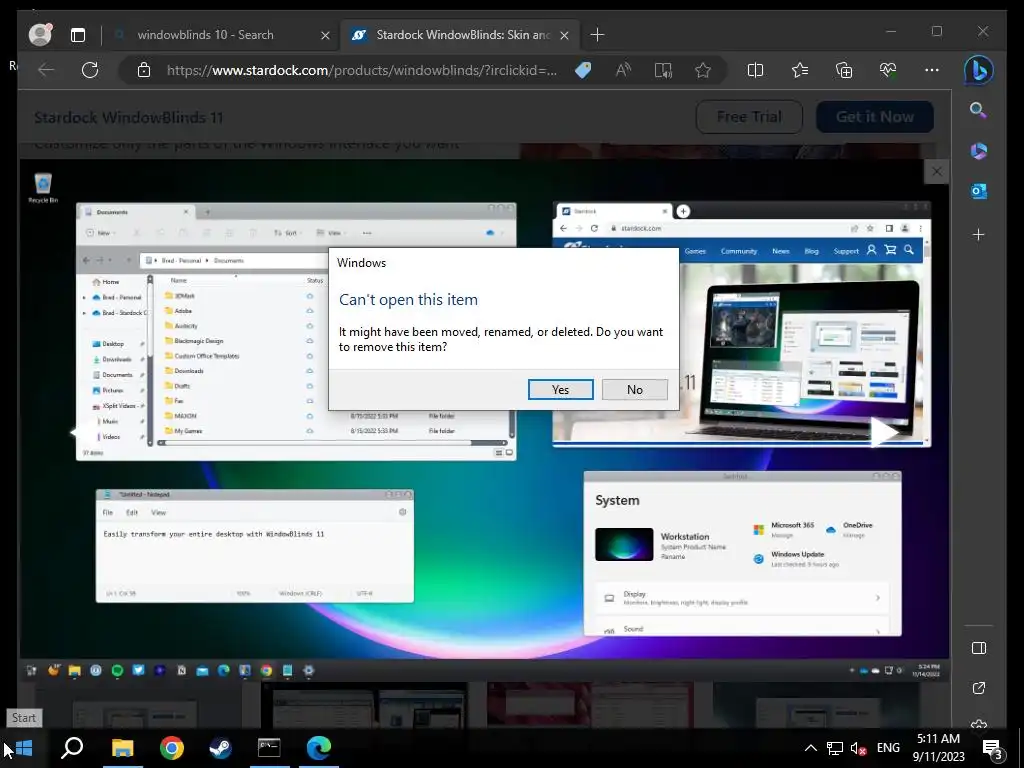View site information lock icon
The width and height of the screenshot is (1024, 768).
pyautogui.click(x=144, y=70)
